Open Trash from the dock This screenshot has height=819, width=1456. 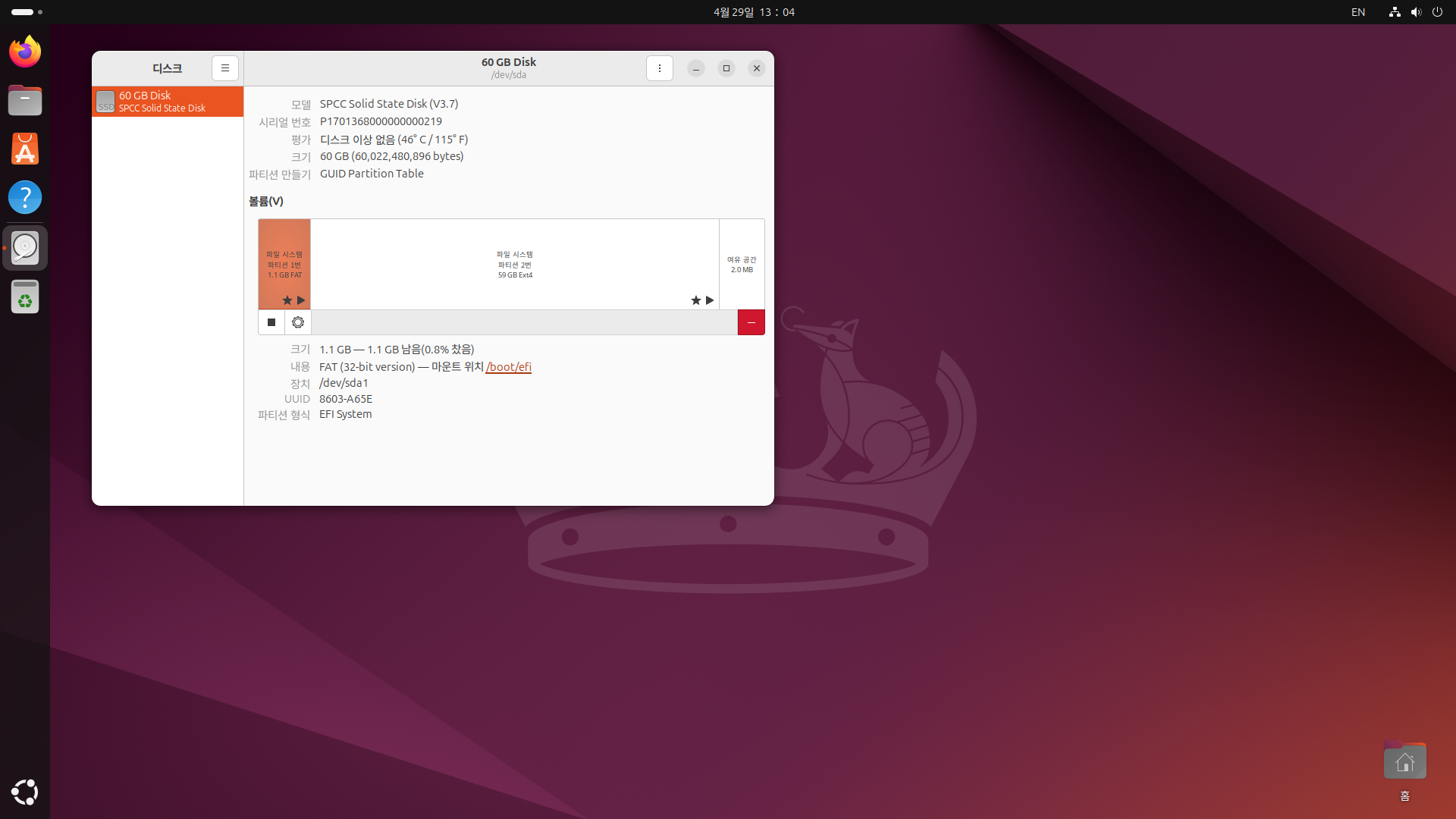[25, 297]
